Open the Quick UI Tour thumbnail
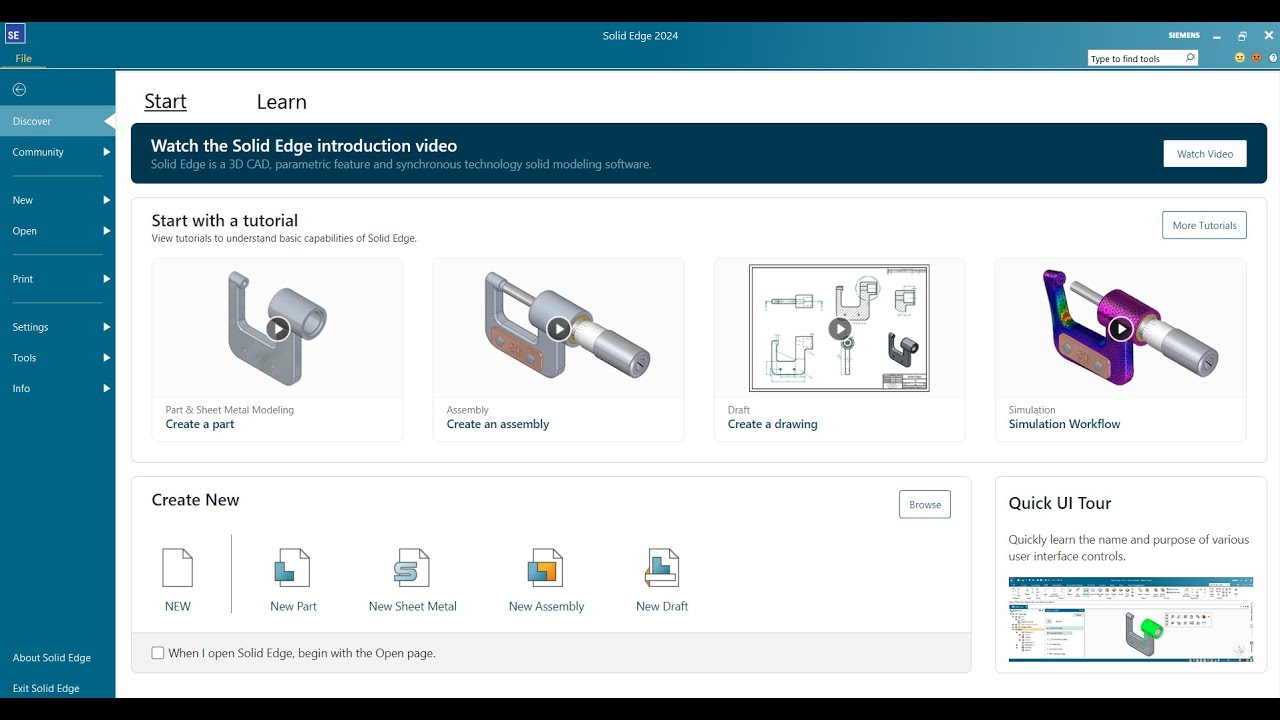 tap(1131, 619)
